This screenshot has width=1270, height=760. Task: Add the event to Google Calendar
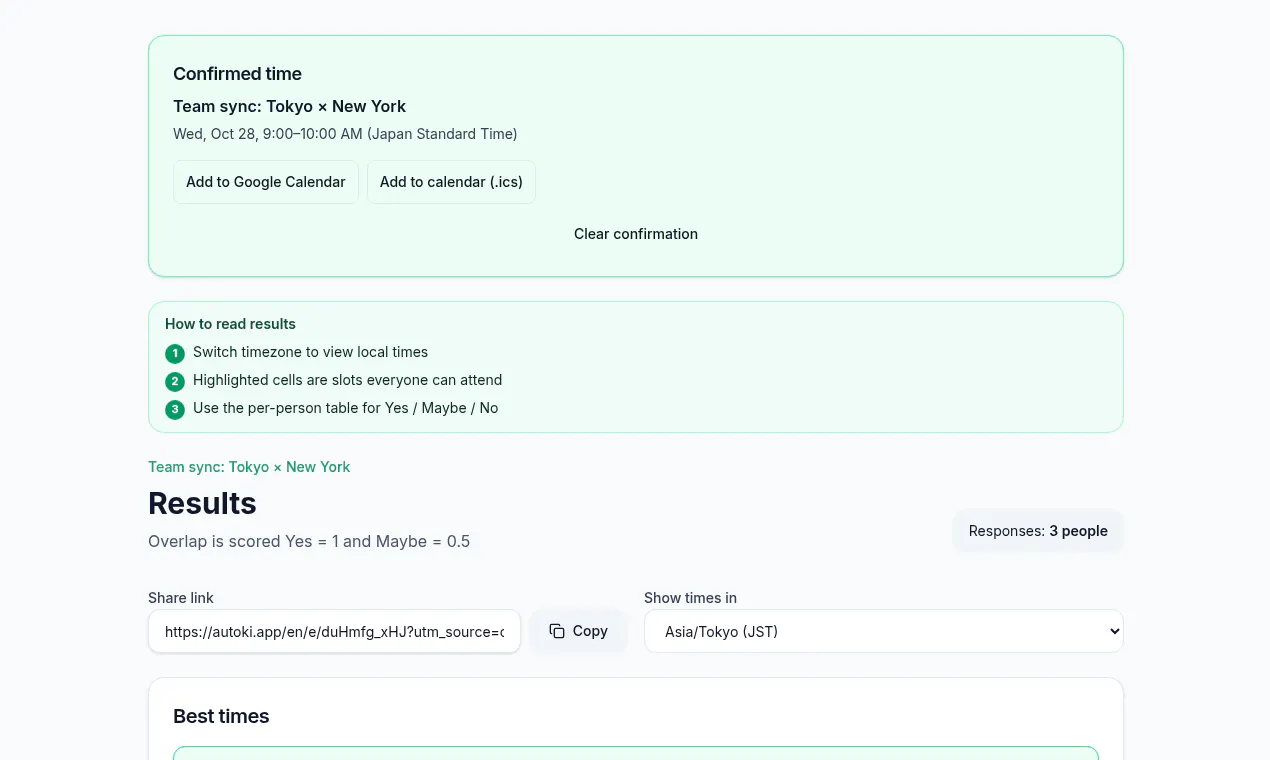pyautogui.click(x=266, y=182)
